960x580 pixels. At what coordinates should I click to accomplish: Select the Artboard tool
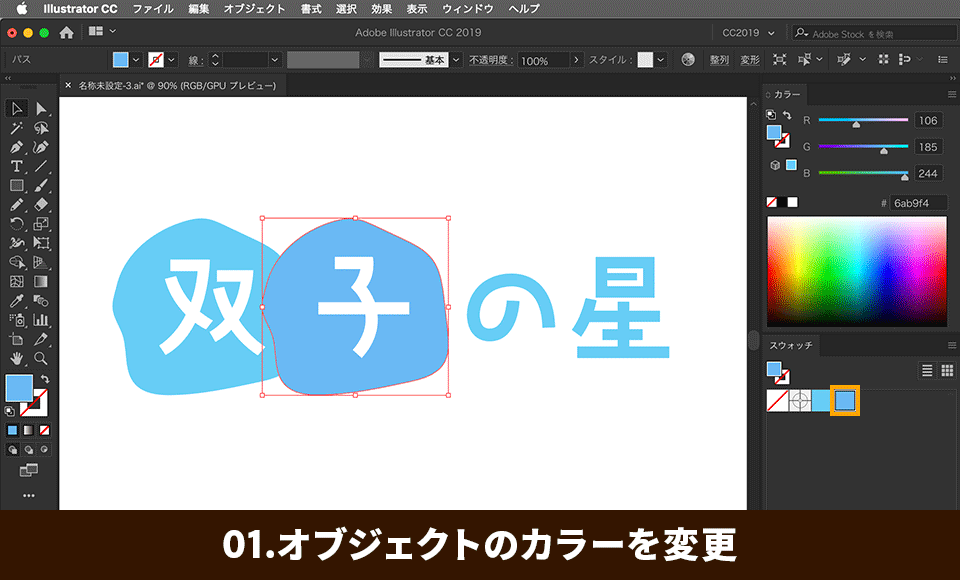click(x=17, y=339)
